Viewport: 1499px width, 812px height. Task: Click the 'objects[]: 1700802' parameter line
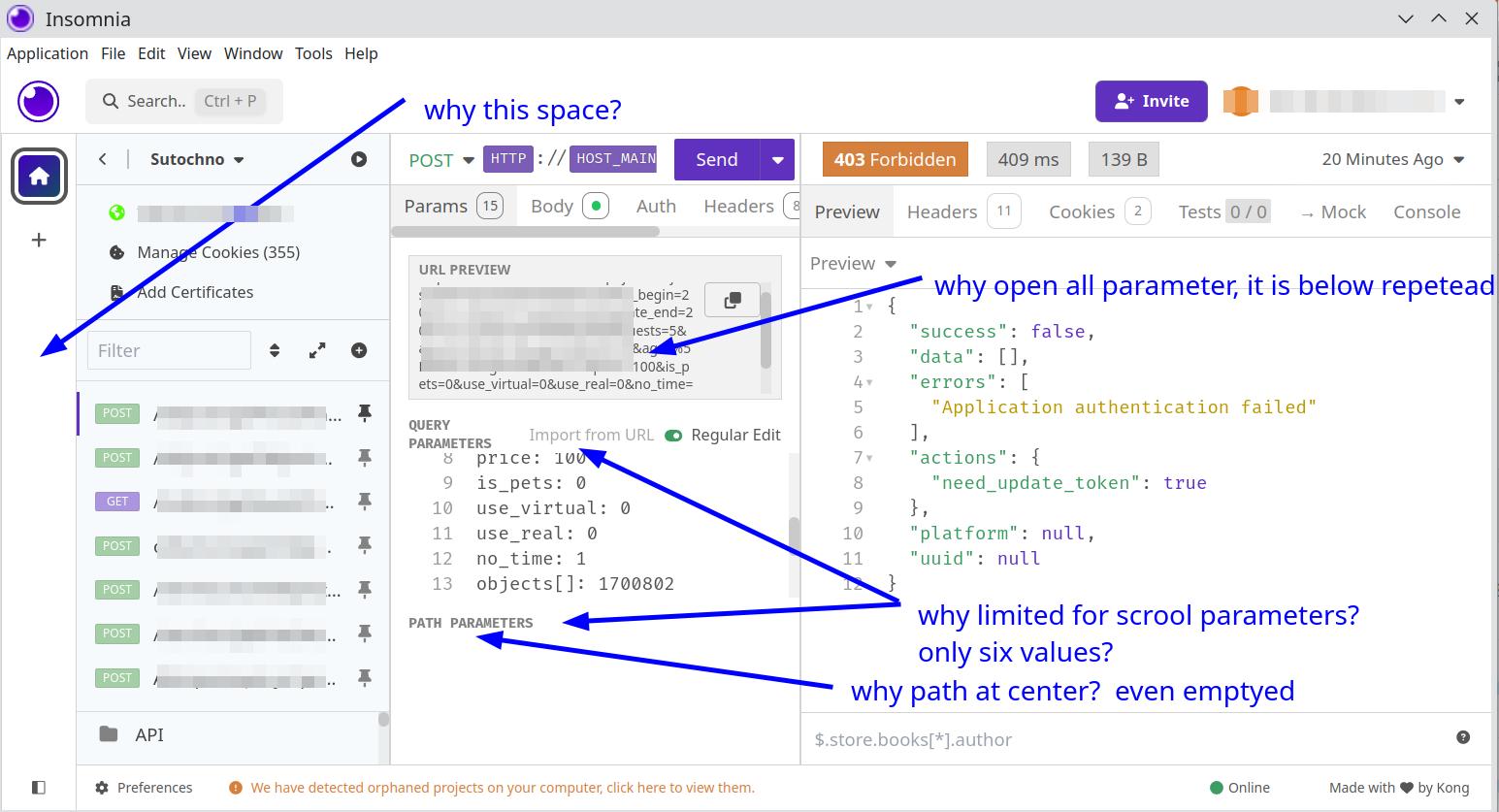[575, 584]
